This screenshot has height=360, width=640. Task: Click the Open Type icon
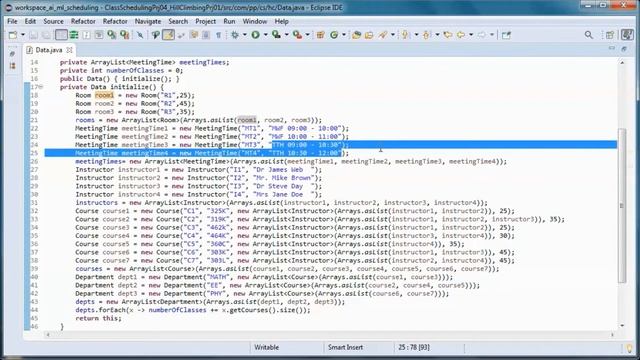pos(356,35)
